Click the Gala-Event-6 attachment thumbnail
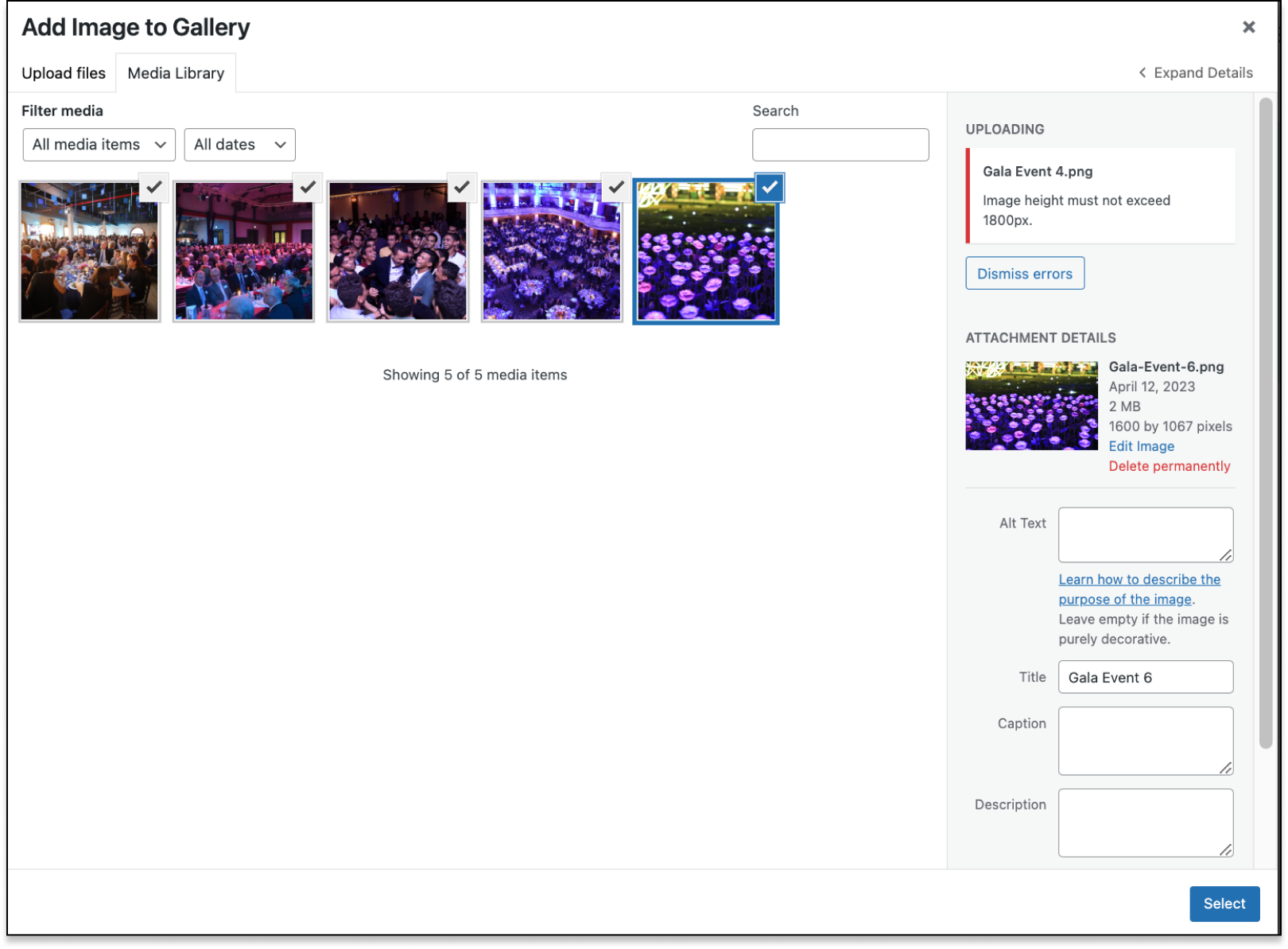Viewport: 1288px width, 949px height. point(1031,405)
